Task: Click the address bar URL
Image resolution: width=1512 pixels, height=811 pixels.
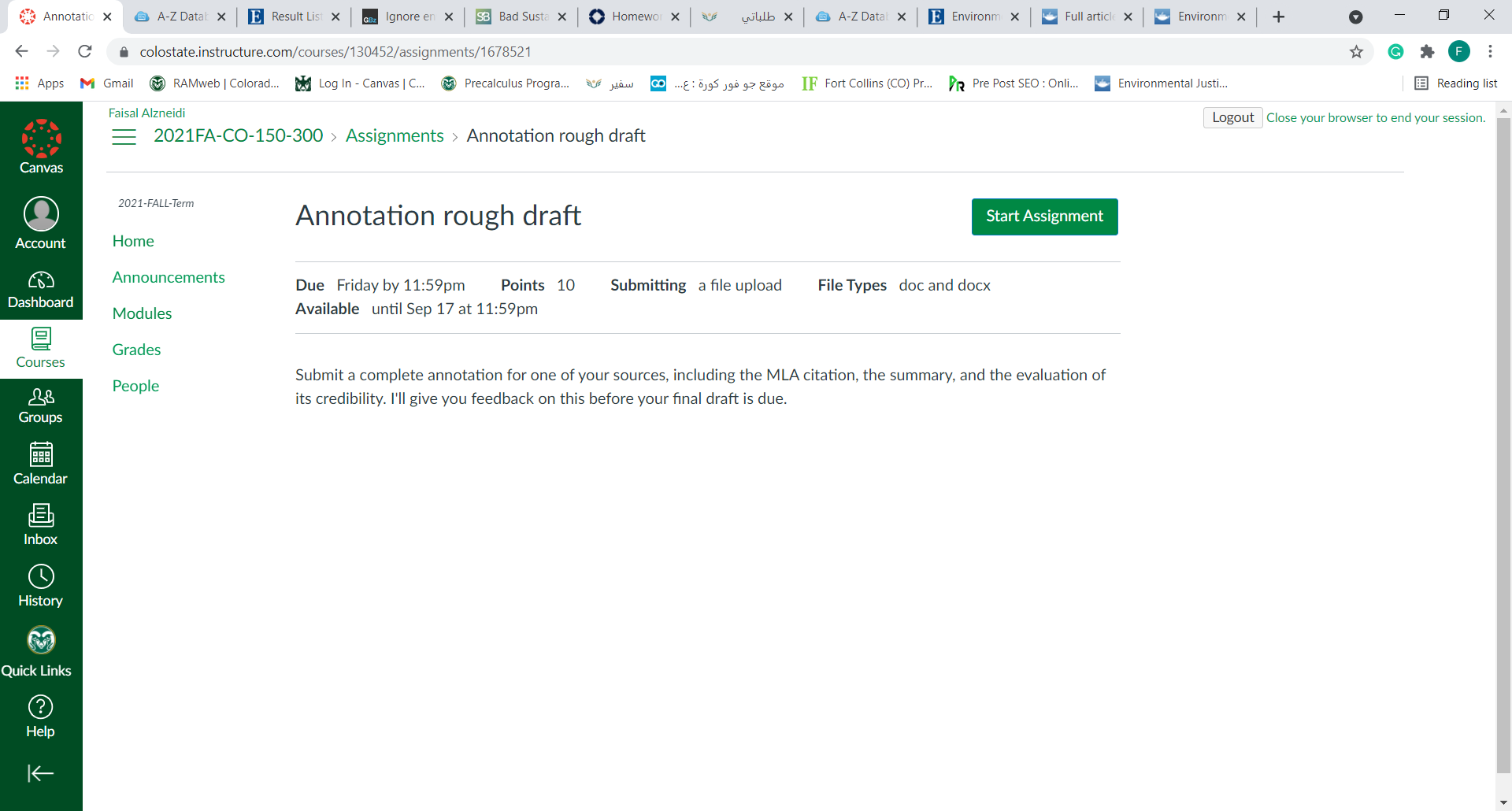Action: [x=335, y=52]
